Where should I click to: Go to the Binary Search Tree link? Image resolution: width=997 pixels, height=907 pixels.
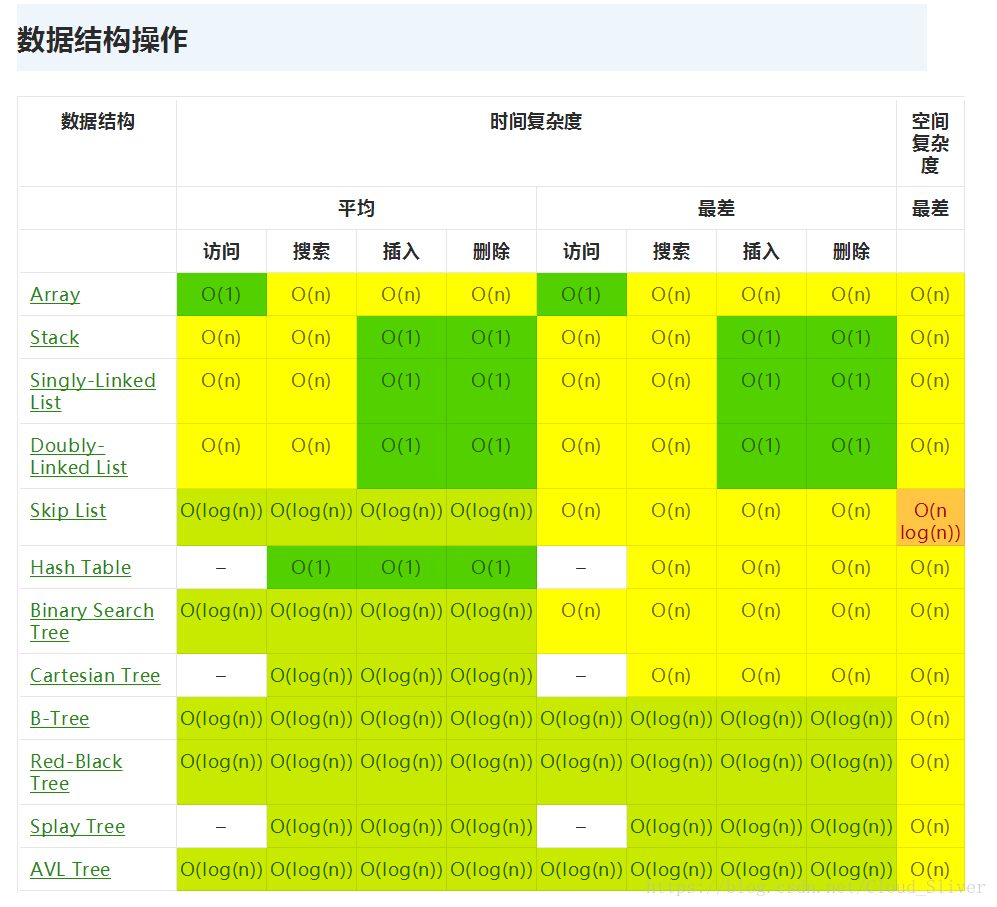(x=92, y=621)
